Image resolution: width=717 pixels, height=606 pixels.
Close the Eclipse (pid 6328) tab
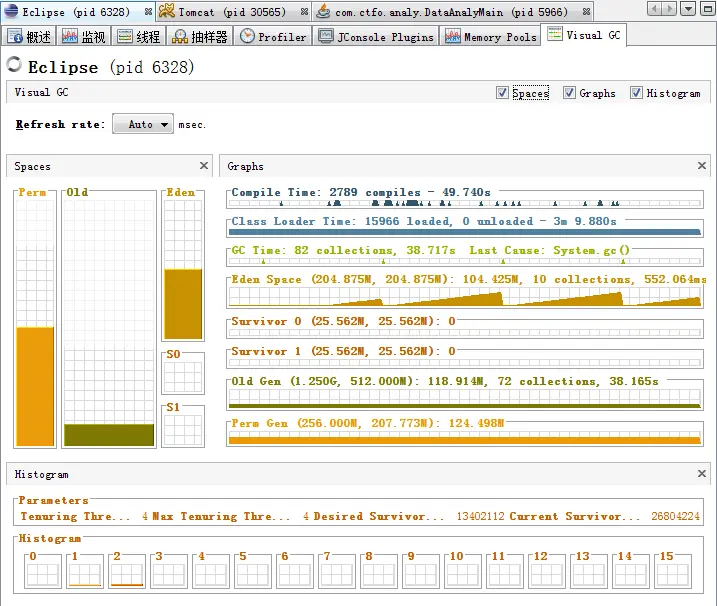point(148,12)
